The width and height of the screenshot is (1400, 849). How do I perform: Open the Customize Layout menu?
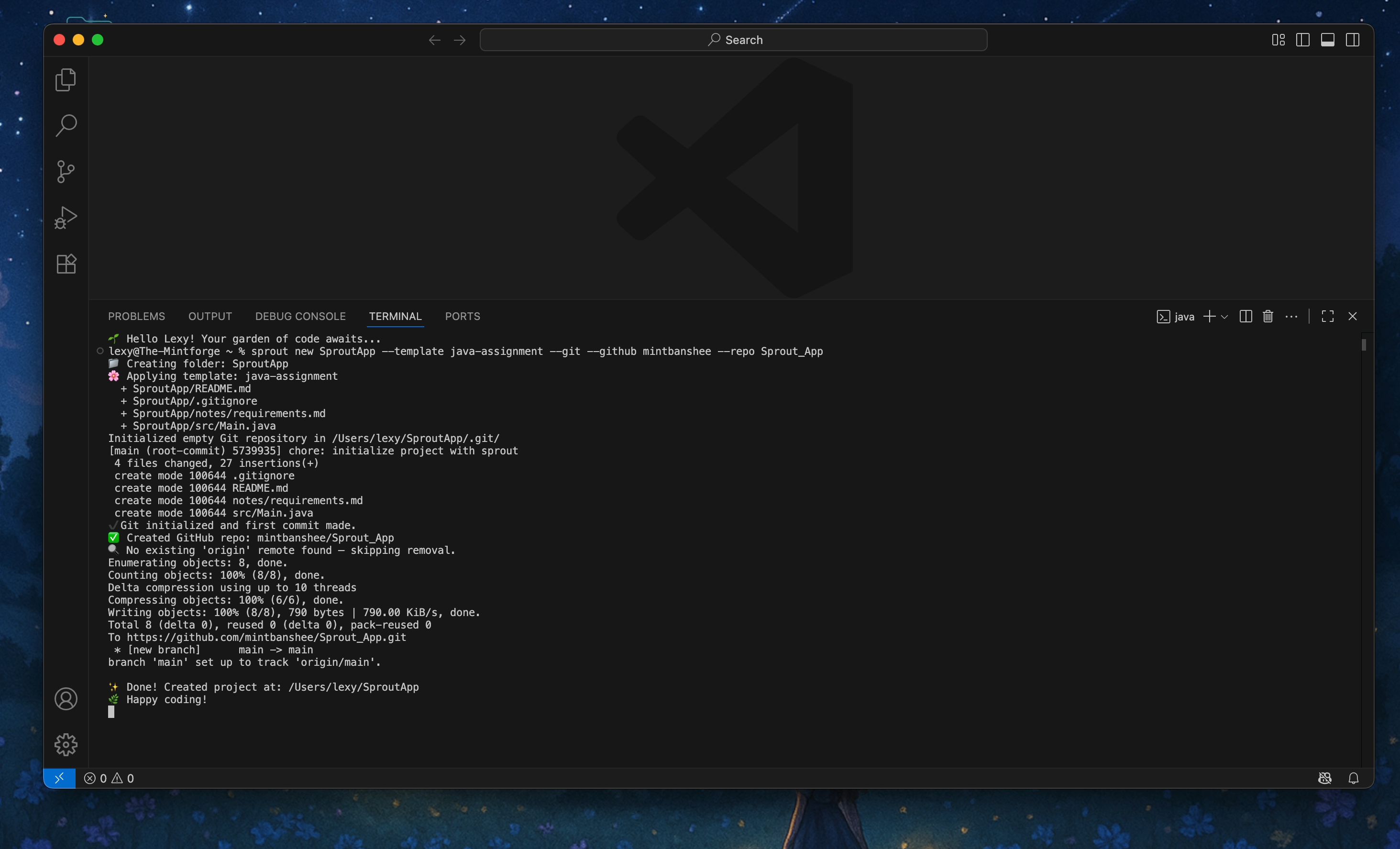pos(1278,39)
